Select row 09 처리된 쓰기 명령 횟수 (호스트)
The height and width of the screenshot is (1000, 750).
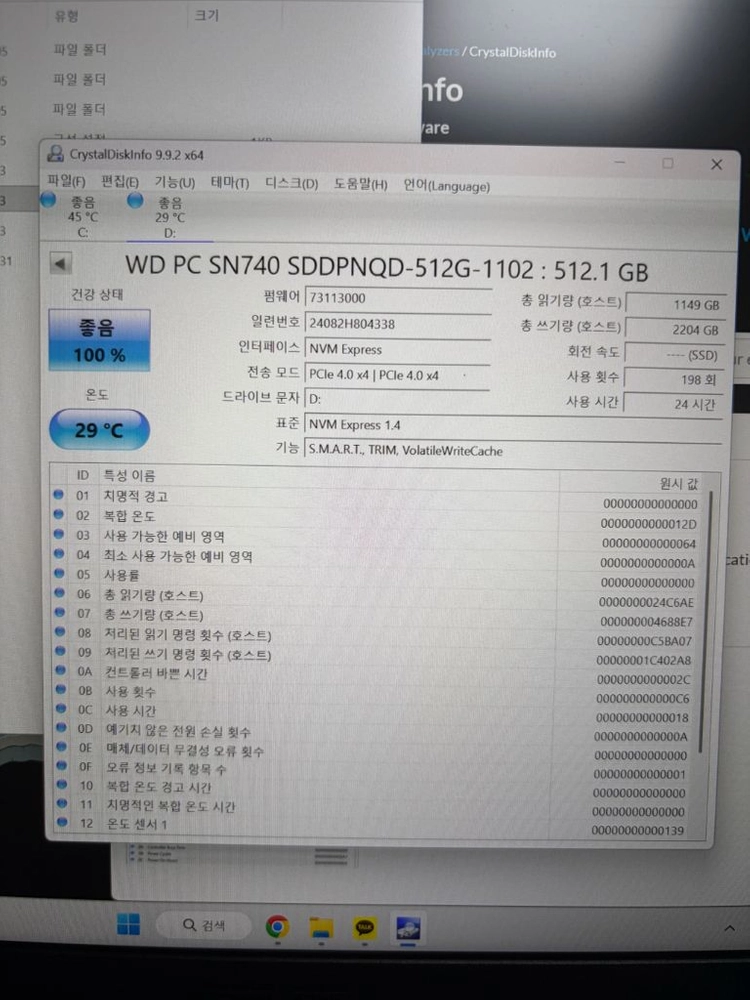[x=378, y=656]
